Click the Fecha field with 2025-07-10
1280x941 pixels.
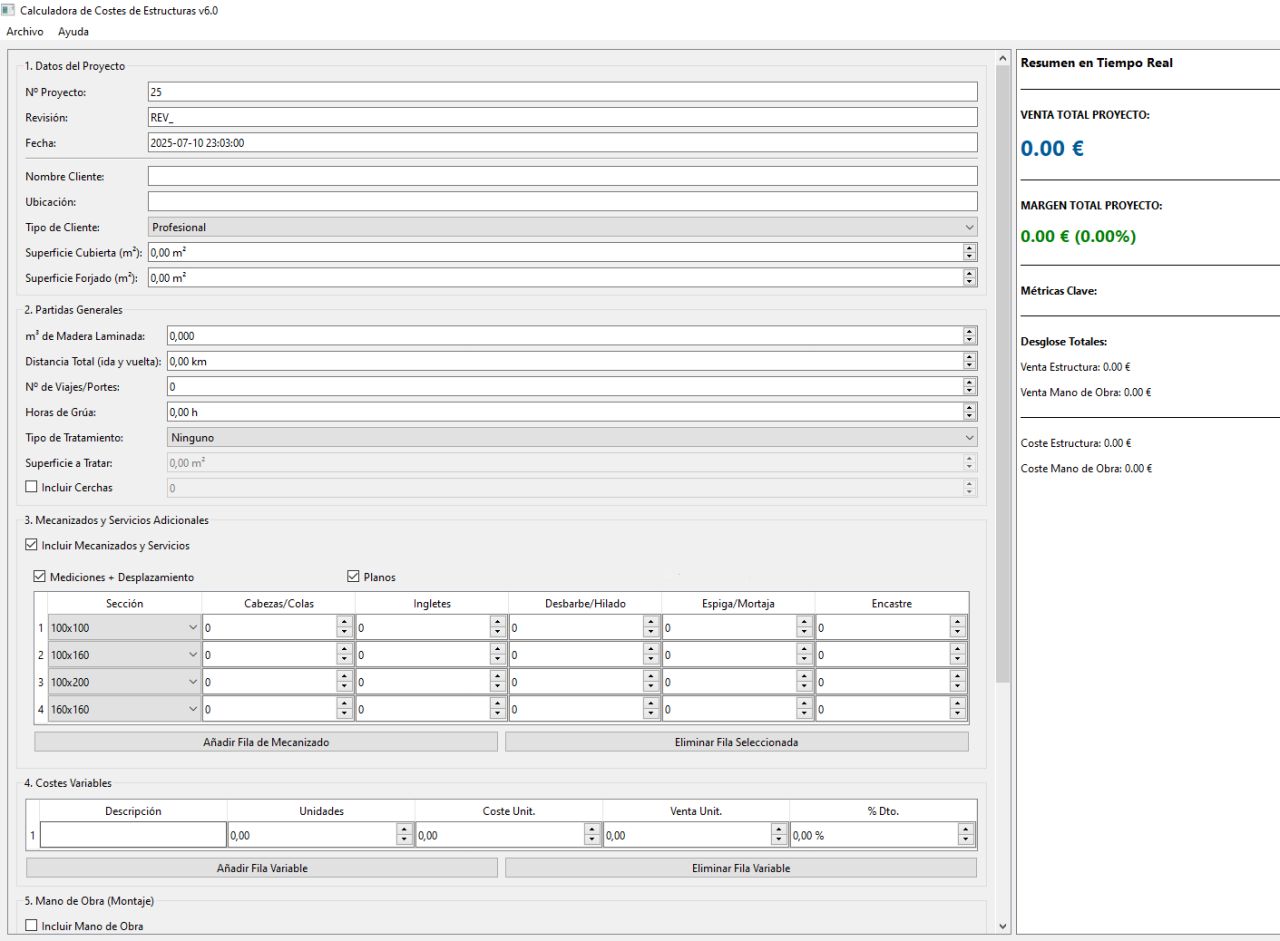(x=562, y=143)
